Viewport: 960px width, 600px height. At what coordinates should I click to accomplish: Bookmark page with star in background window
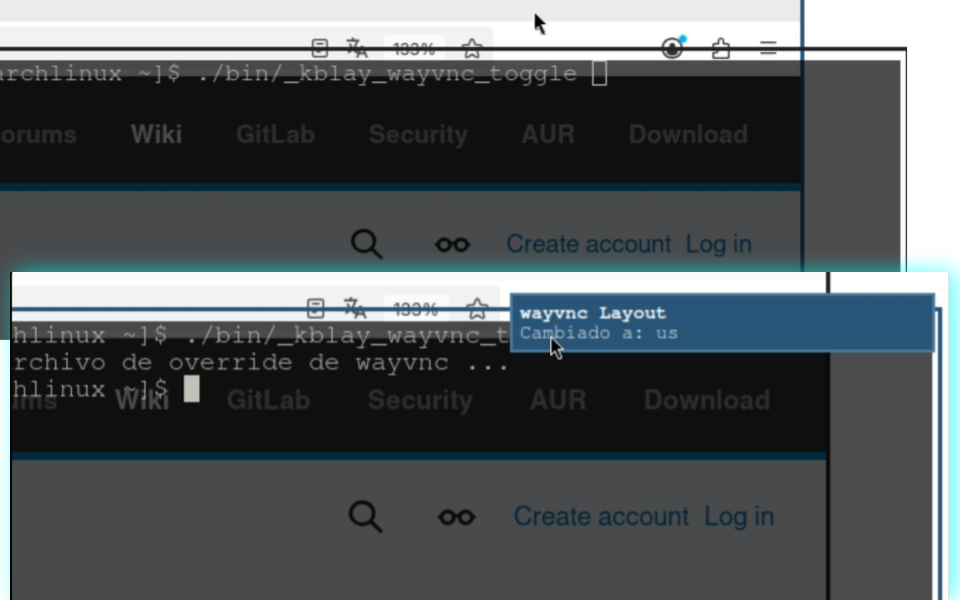471,48
